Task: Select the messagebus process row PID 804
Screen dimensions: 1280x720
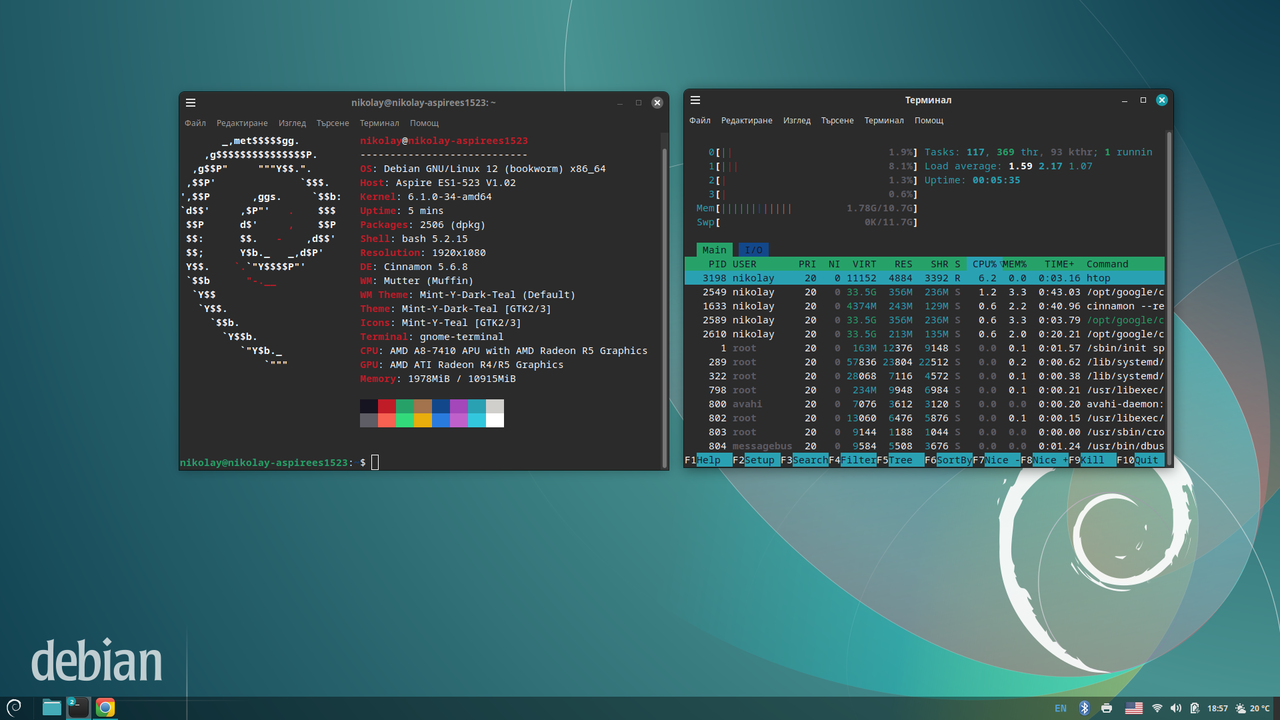Action: (924, 446)
